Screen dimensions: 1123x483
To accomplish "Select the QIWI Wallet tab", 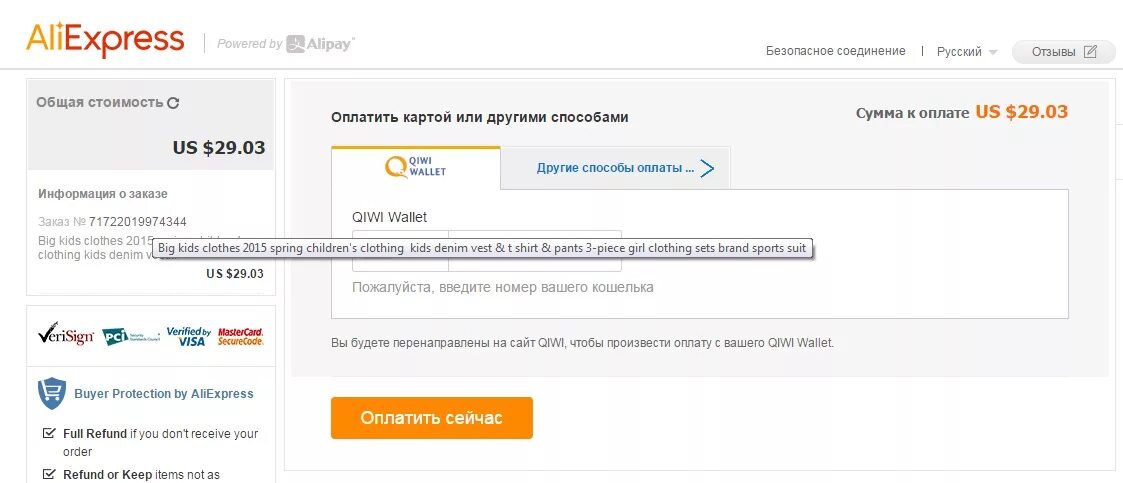I will 415,168.
